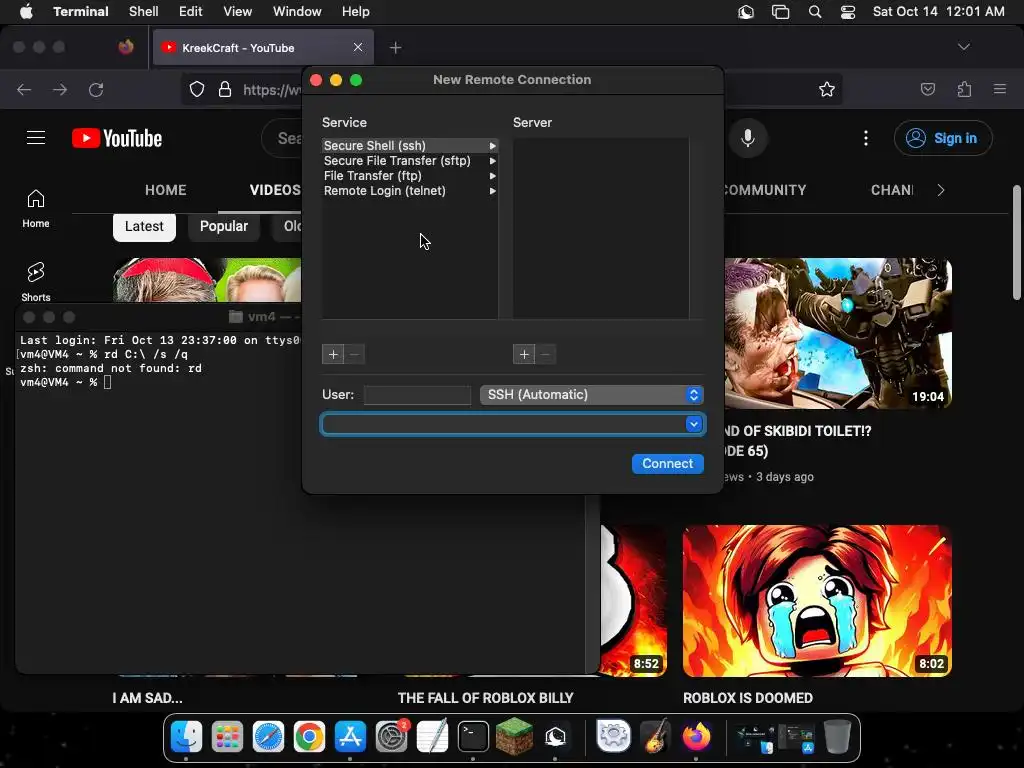Switch to channel VIDEOS tab
1024x768 pixels.
[x=275, y=190]
